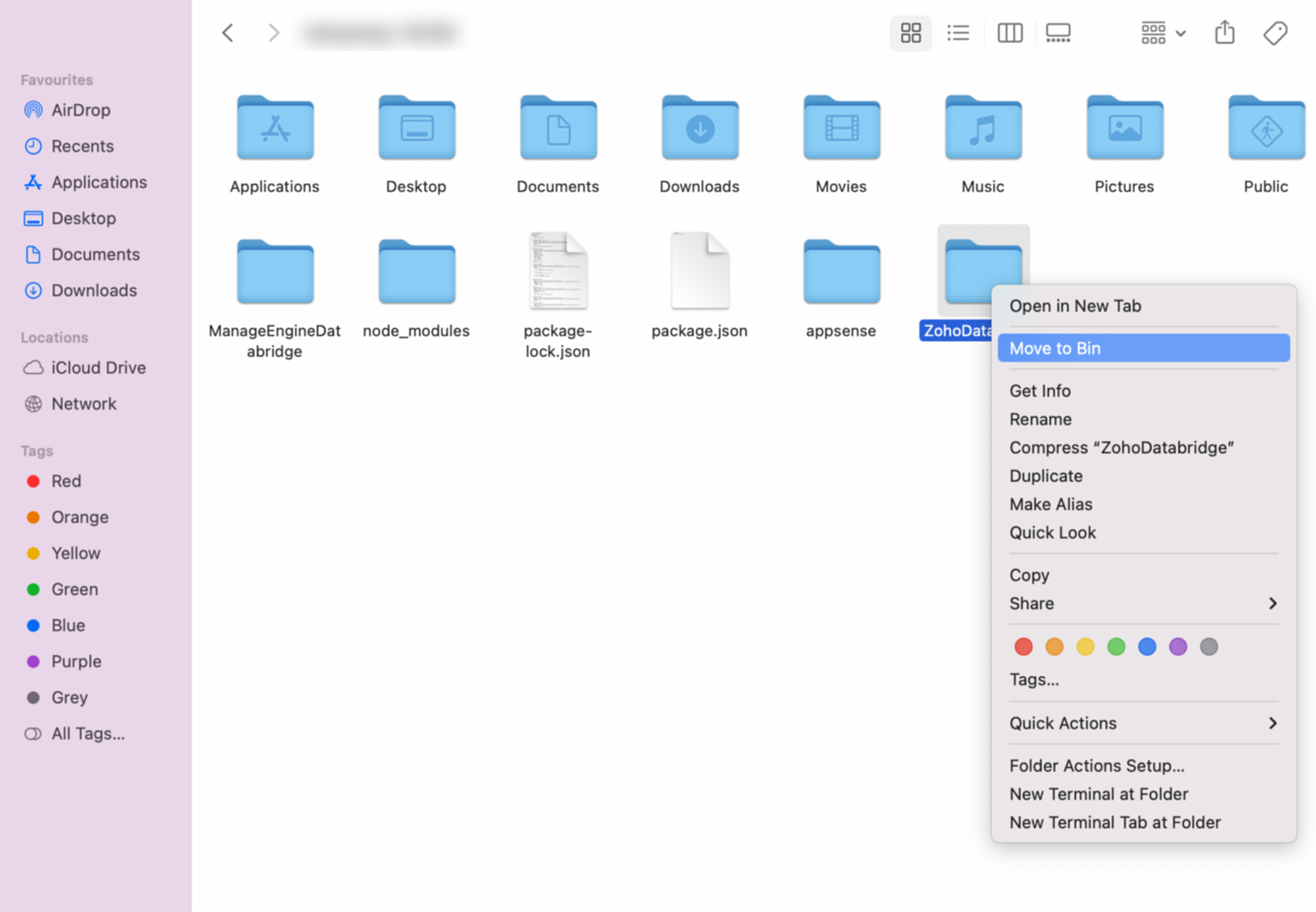1316x912 pixels.
Task: Switch to column view icon
Action: [1009, 33]
